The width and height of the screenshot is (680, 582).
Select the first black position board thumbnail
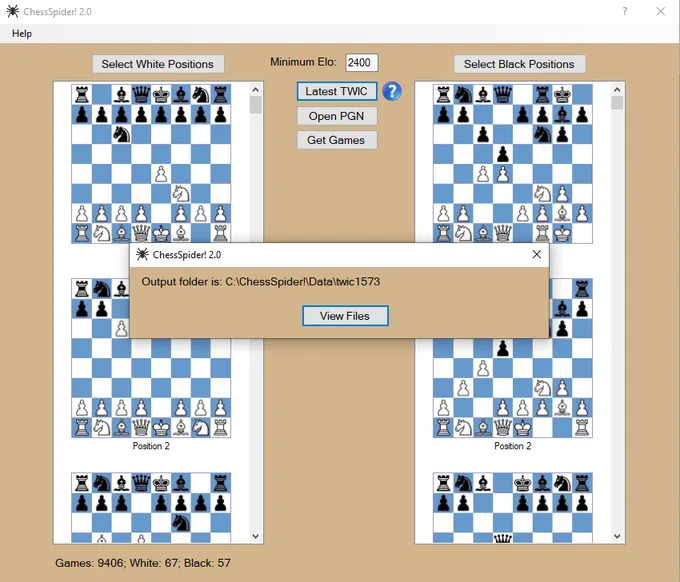click(513, 163)
